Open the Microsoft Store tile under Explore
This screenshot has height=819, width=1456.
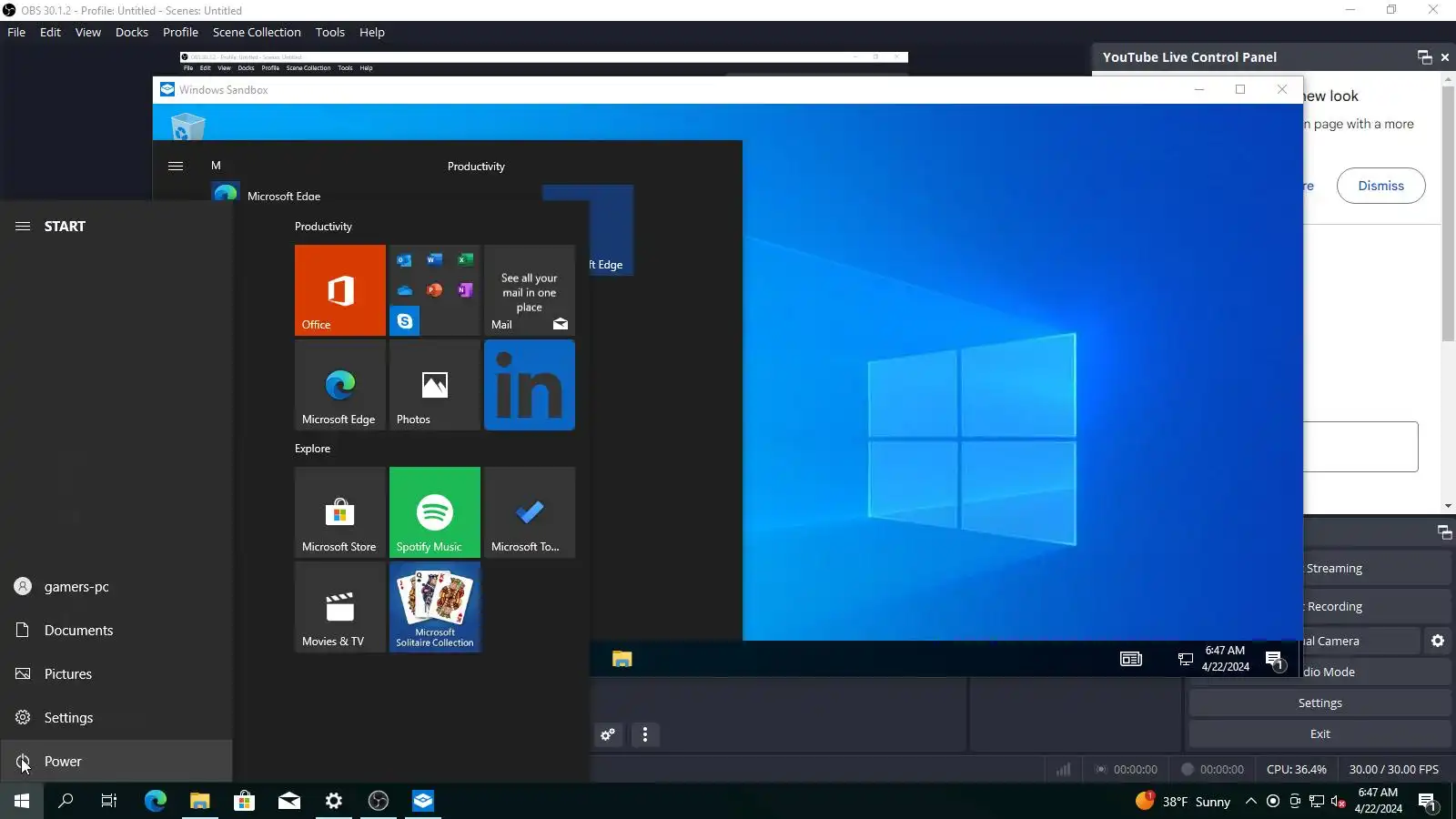(339, 512)
